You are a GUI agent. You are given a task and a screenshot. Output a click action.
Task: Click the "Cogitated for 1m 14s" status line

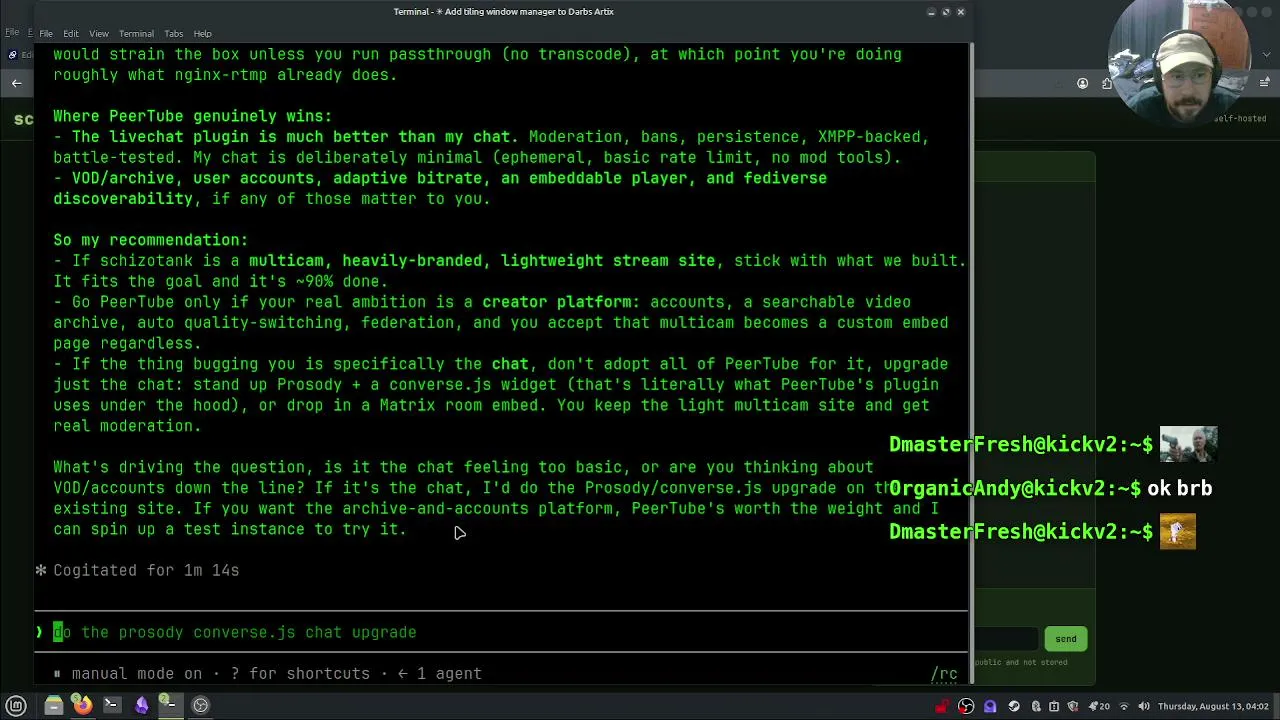tap(146, 570)
